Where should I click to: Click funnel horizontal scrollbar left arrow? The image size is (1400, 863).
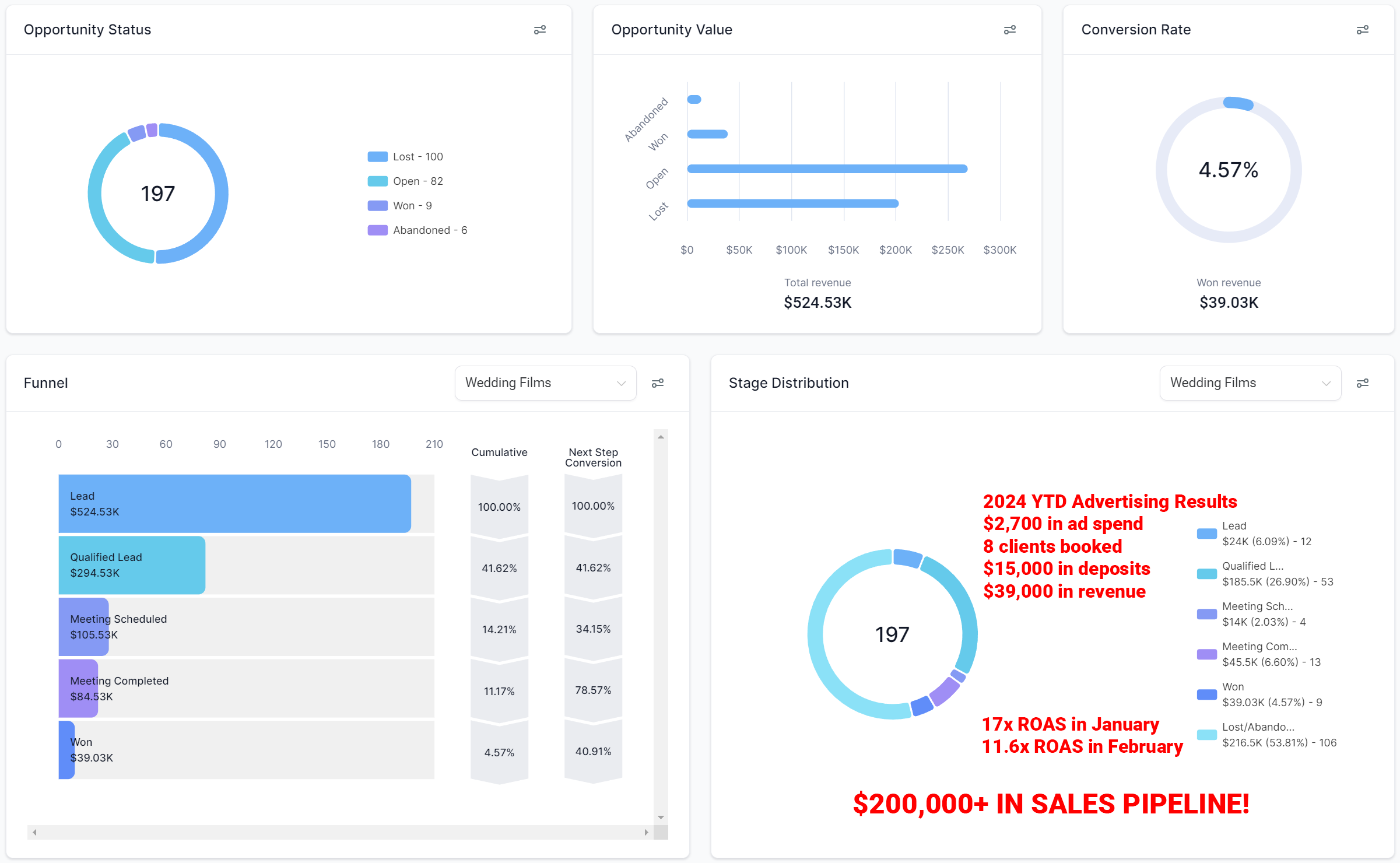35,832
